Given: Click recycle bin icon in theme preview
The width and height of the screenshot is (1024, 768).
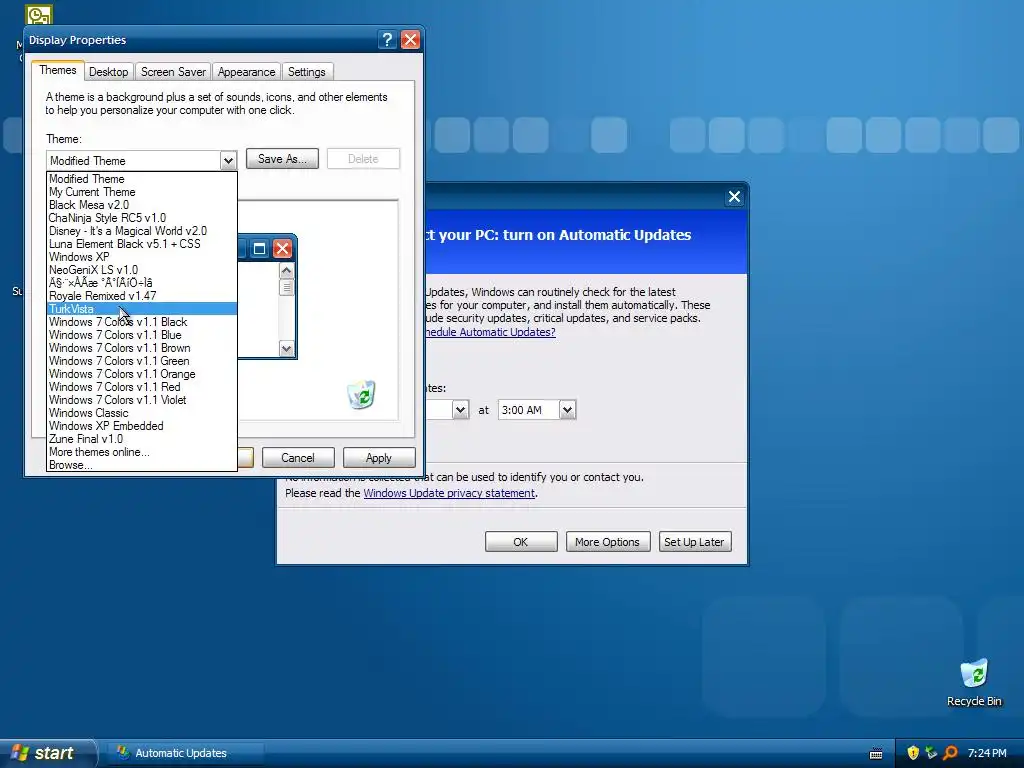Looking at the screenshot, I should coord(362,394).
